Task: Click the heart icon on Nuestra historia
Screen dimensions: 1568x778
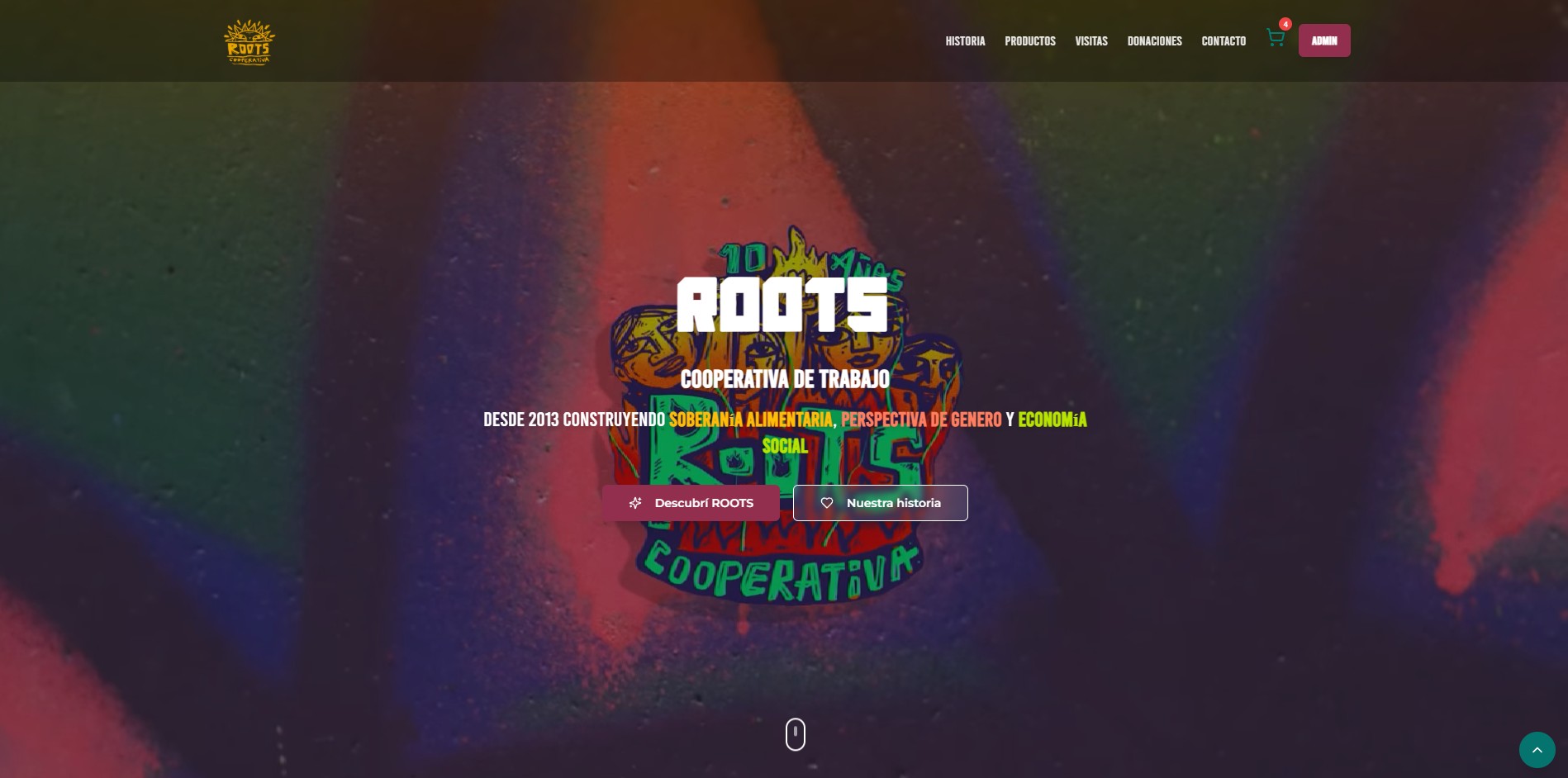Action: [826, 503]
